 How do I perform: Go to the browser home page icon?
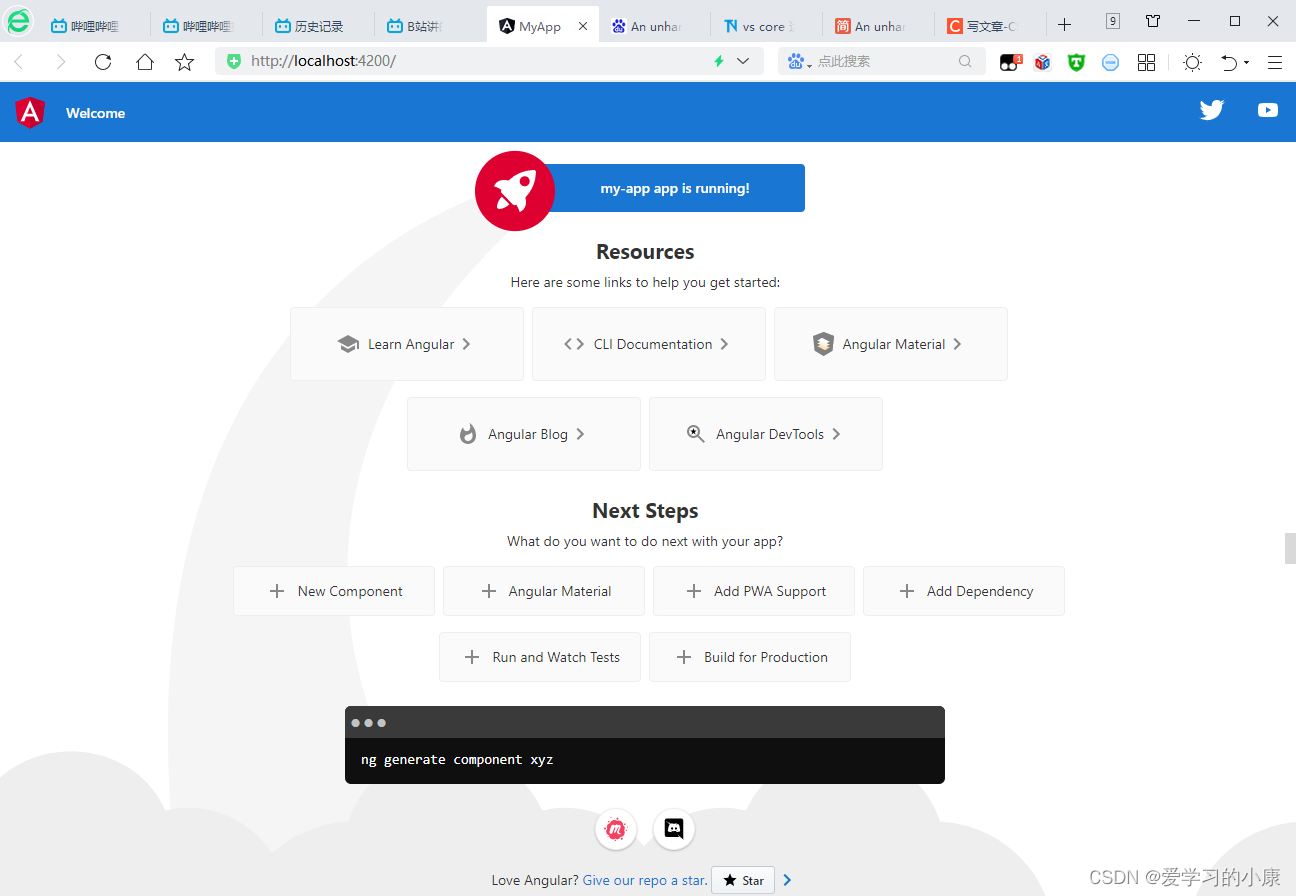[x=145, y=62]
